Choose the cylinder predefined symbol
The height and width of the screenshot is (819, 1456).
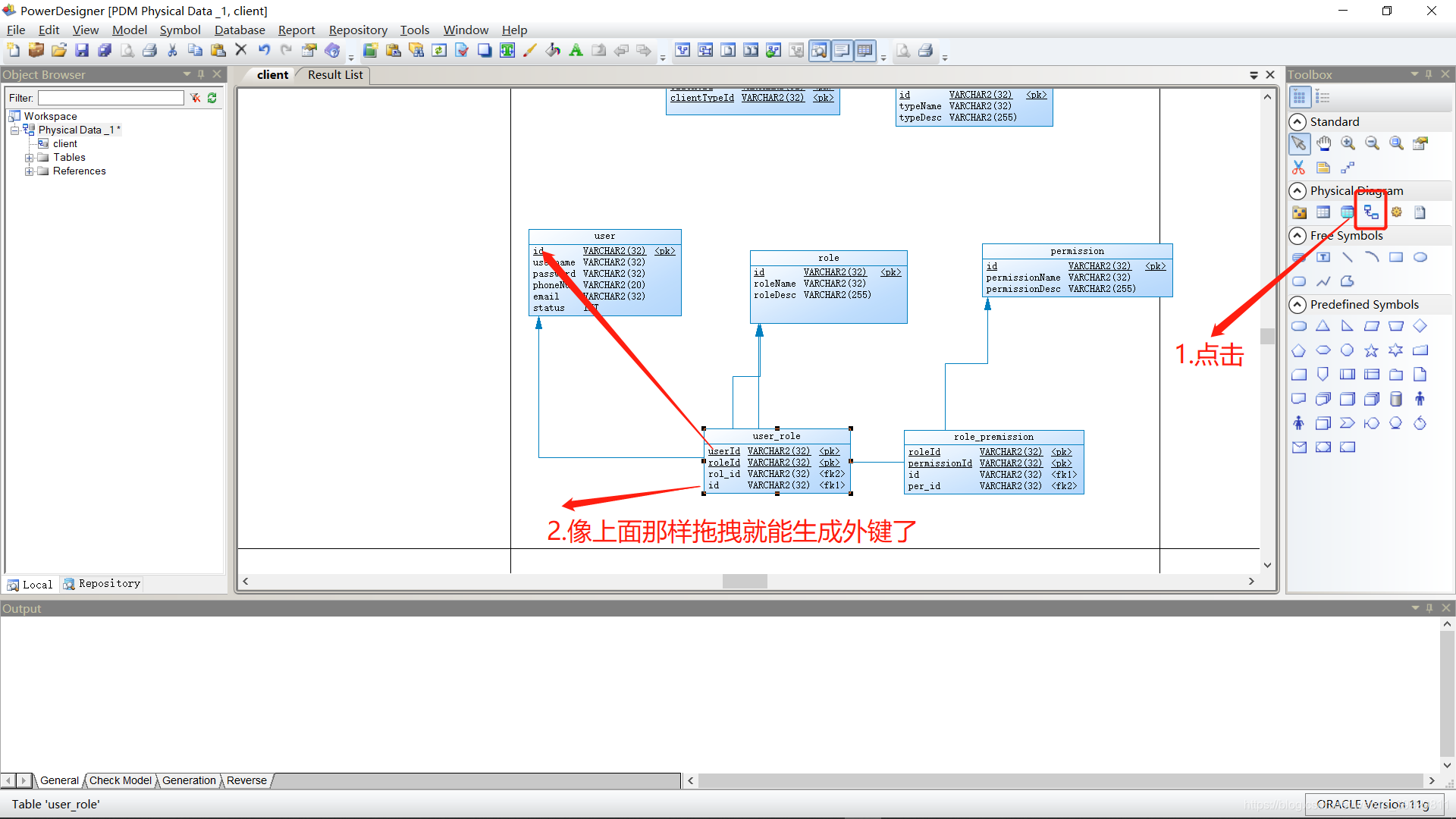[x=1396, y=399]
